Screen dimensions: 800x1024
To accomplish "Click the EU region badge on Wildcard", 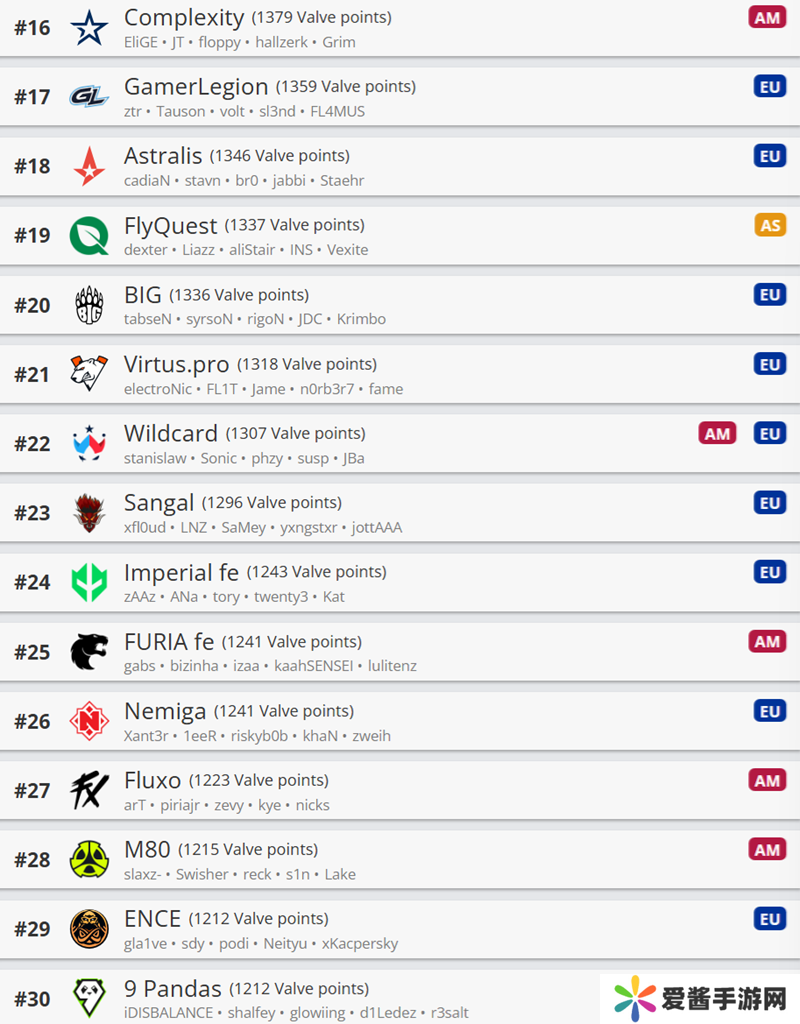I will [770, 434].
